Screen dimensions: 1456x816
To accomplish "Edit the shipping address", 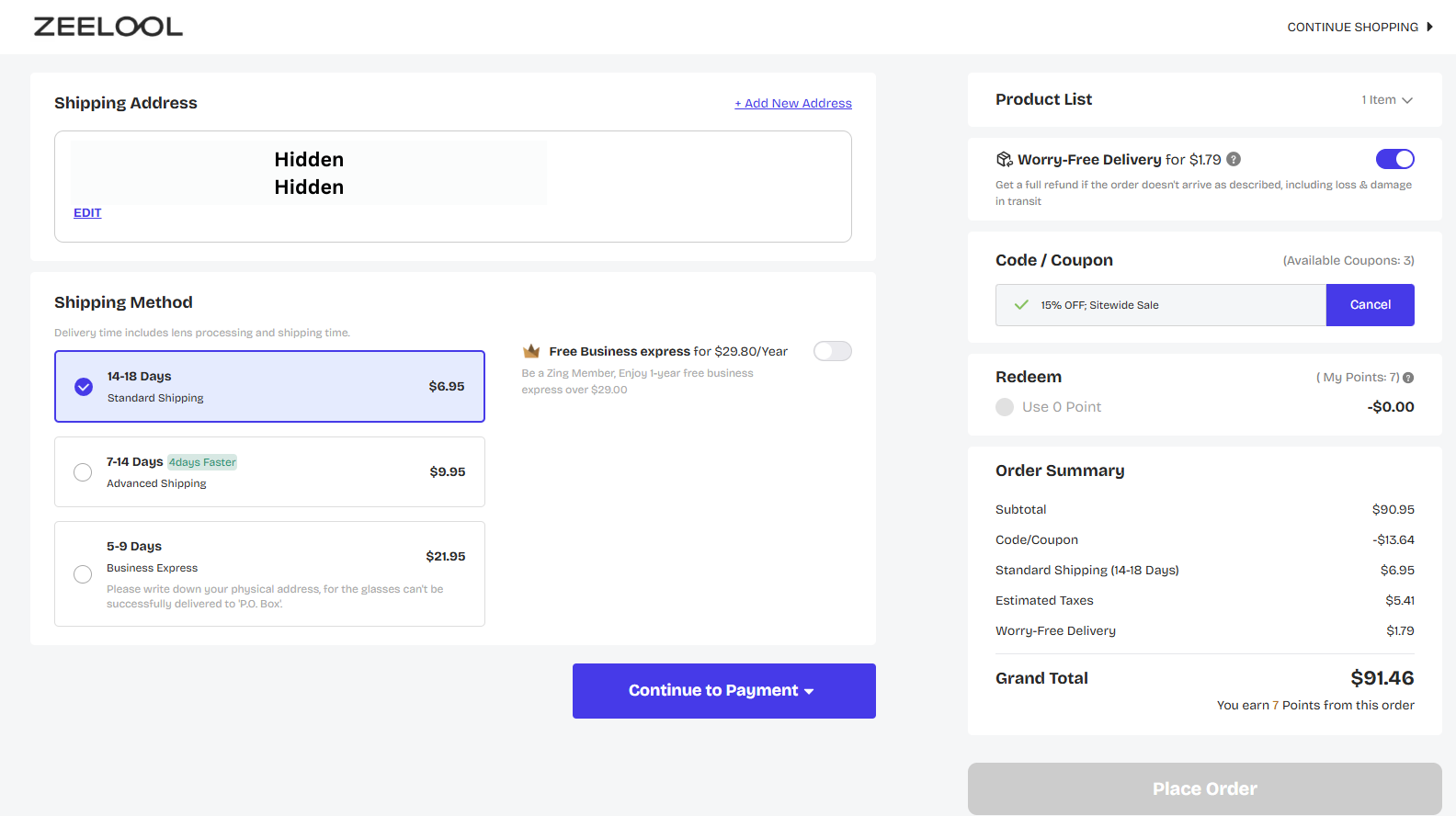I will coord(87,212).
